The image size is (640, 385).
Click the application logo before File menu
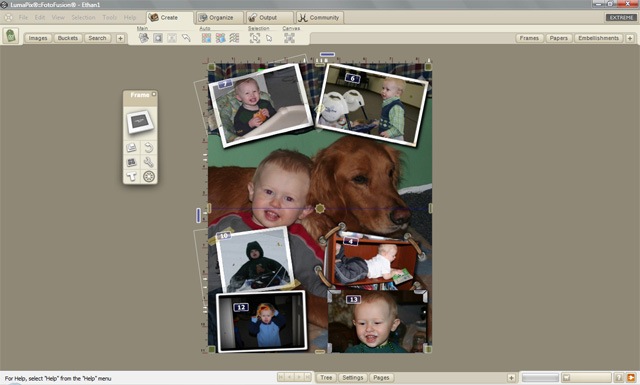[x=8, y=18]
